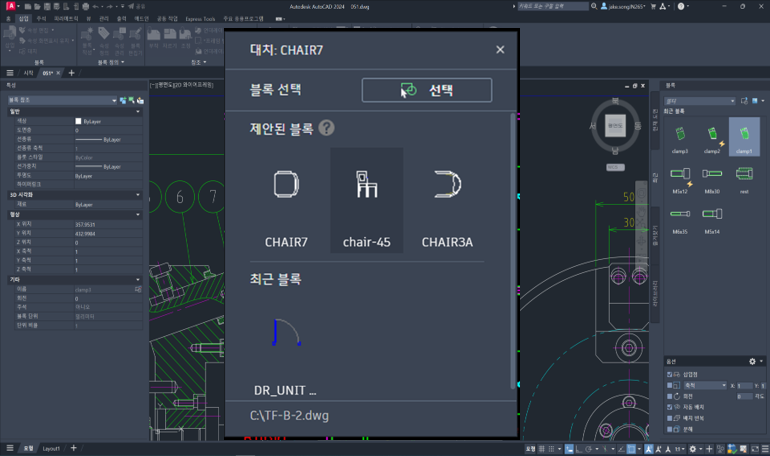This screenshot has height=456, width=770.
Task: Collapse the 3D 시각화 properties section
Action: coord(138,195)
